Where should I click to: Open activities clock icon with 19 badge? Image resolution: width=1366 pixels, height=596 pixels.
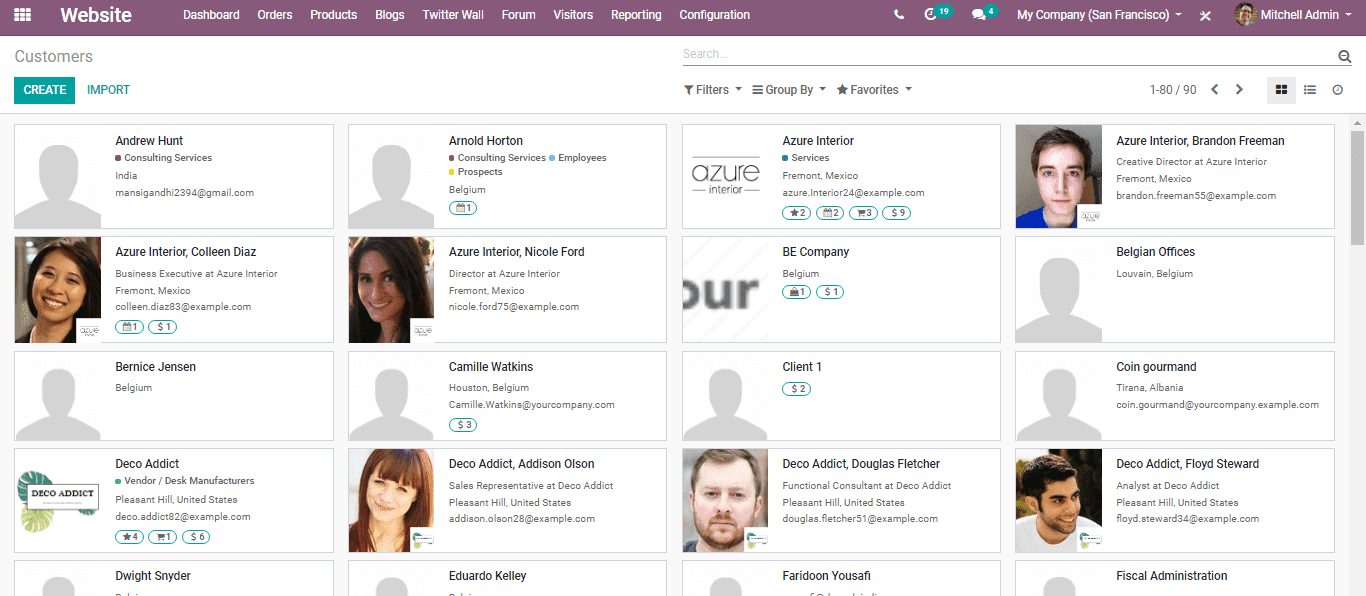coord(937,14)
